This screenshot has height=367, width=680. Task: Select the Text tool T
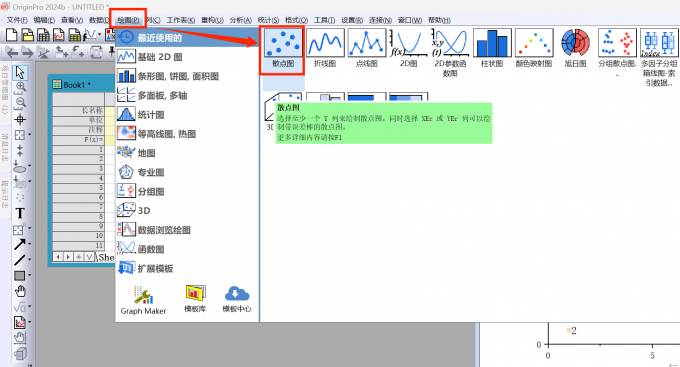click(20, 213)
